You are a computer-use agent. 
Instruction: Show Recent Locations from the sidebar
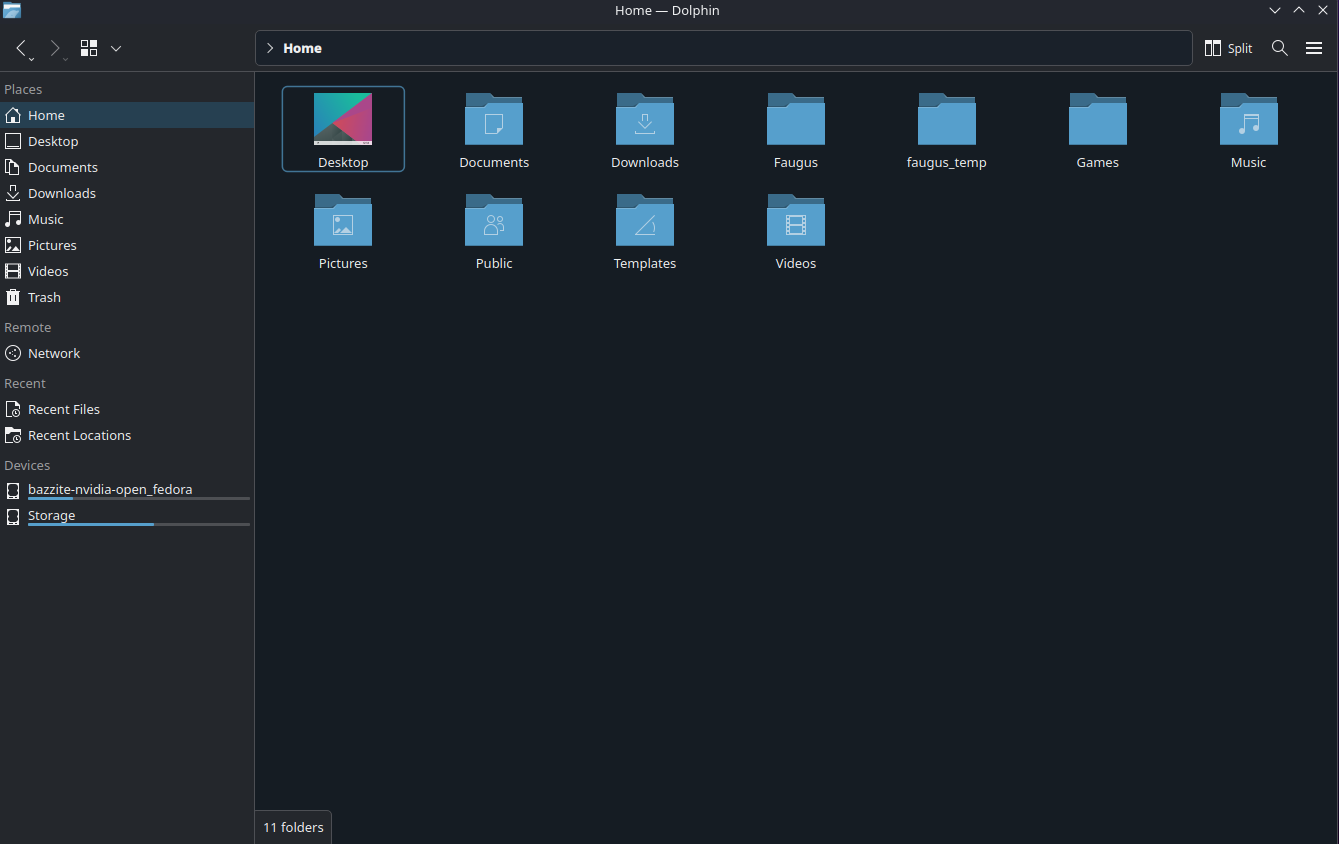pos(127,435)
